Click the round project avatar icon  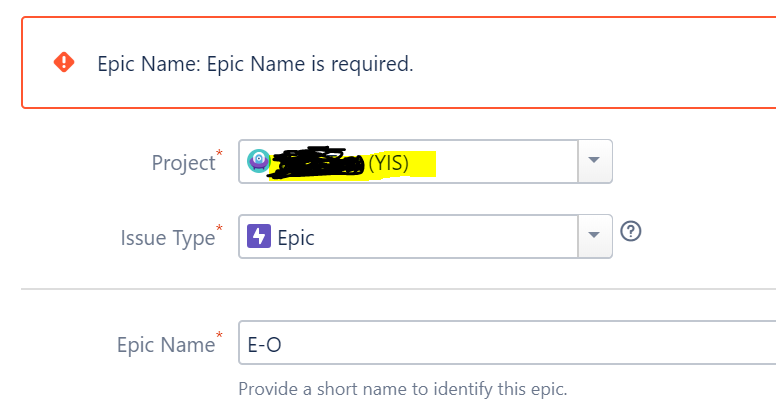point(258,161)
